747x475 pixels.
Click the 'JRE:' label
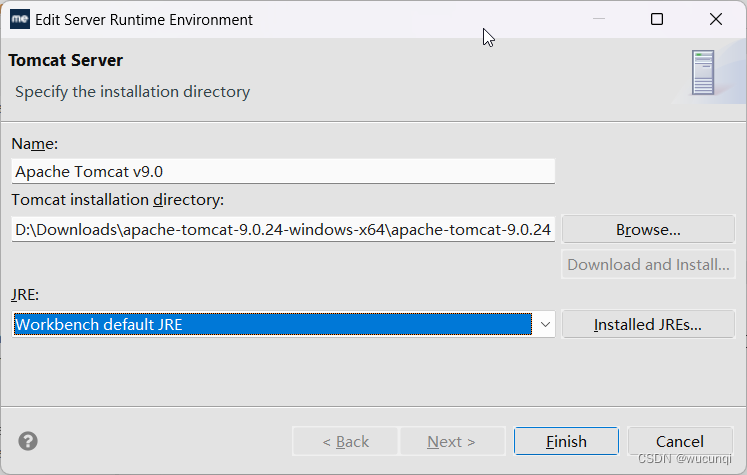pos(25,295)
